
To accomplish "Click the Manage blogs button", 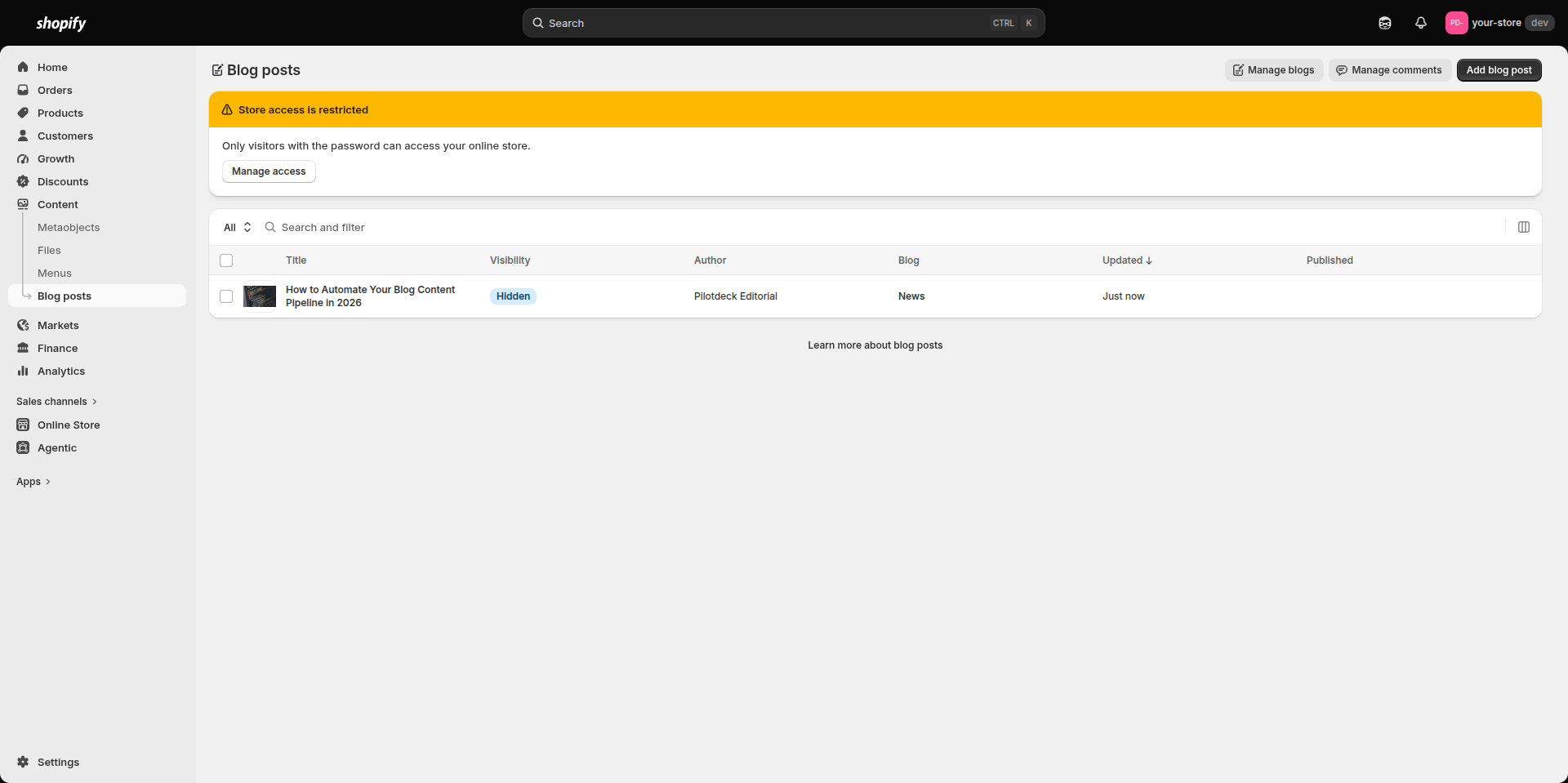I will point(1274,70).
